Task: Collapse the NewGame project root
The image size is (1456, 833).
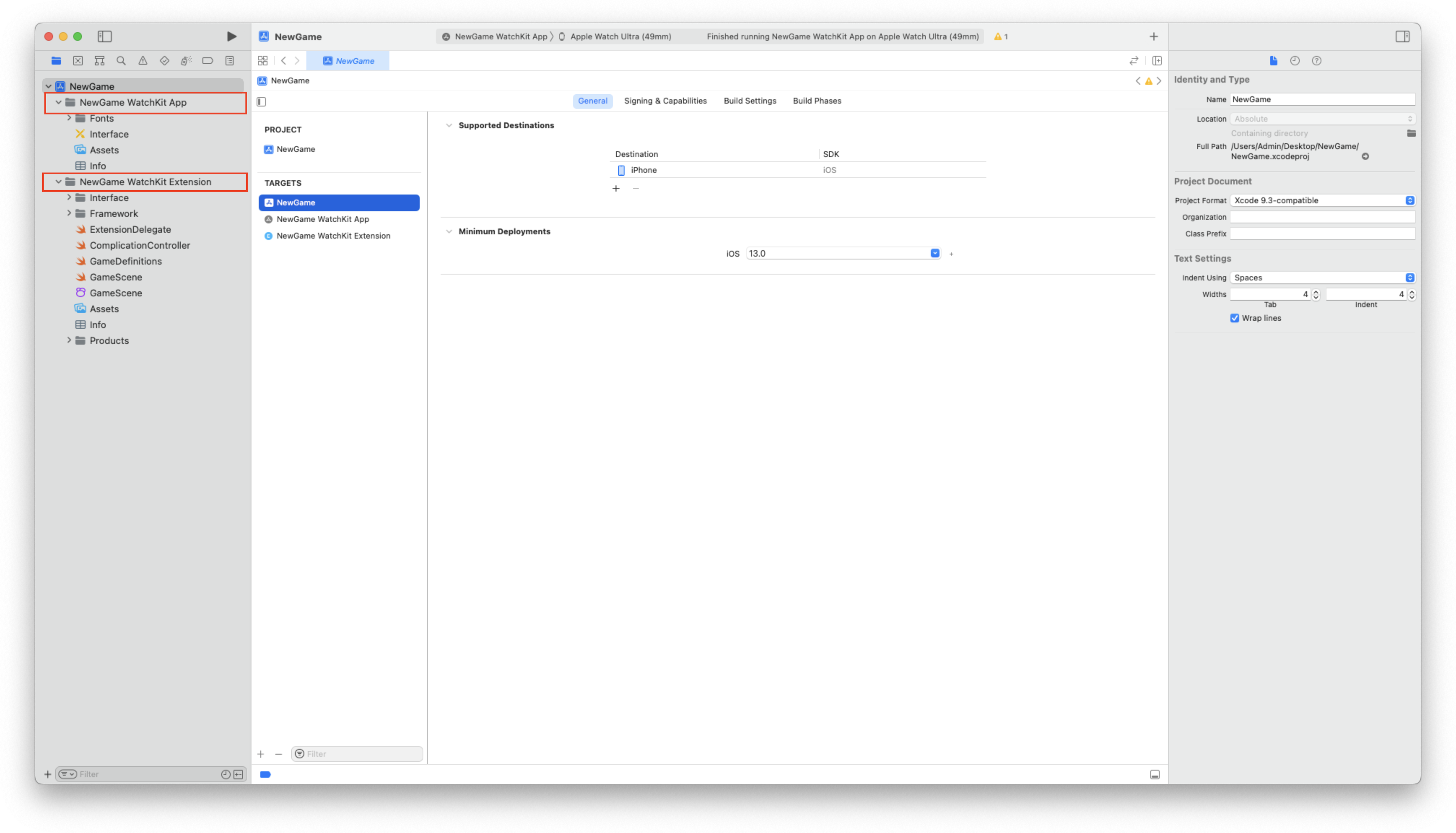Action: coord(49,86)
